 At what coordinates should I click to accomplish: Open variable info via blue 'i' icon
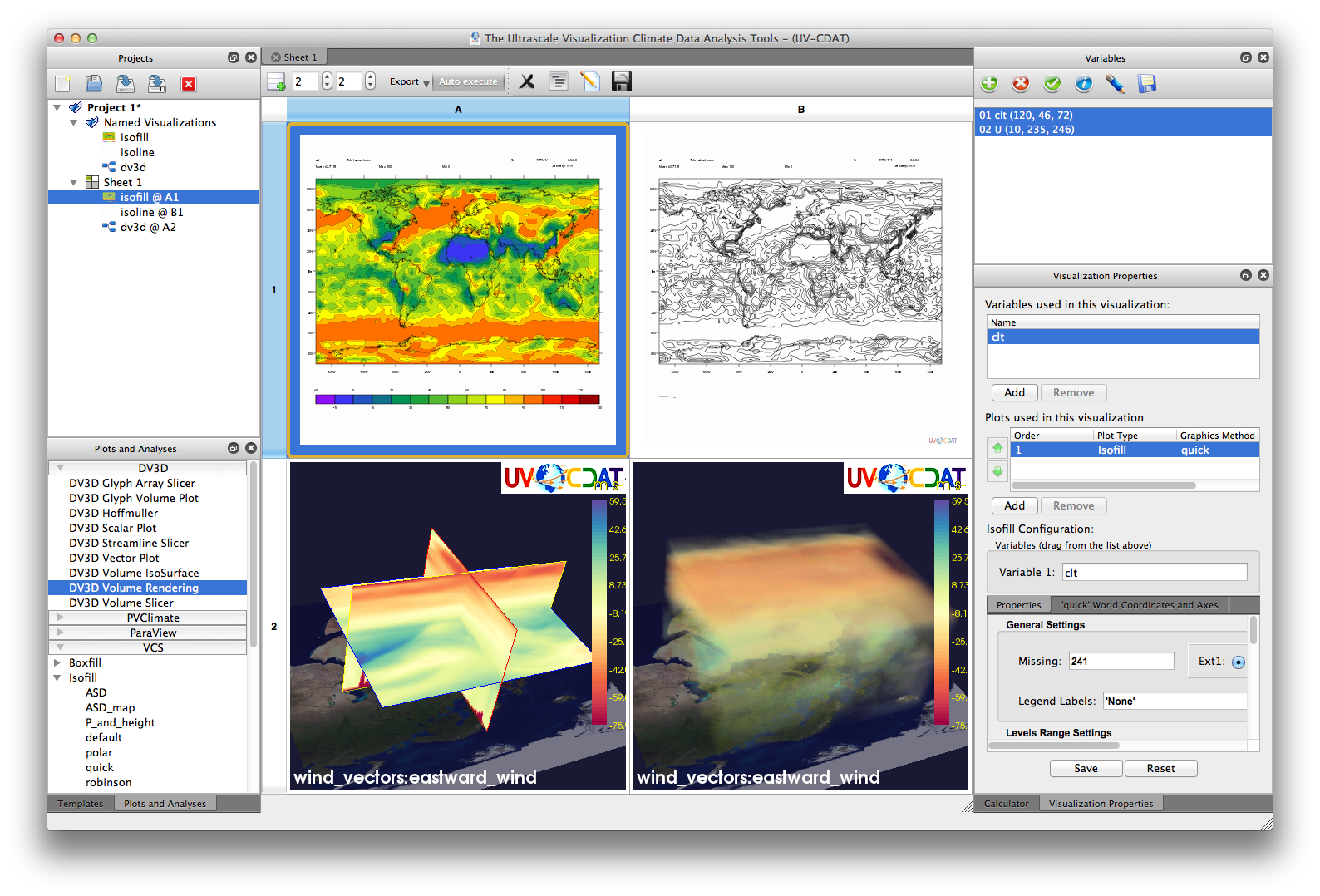tap(1084, 83)
